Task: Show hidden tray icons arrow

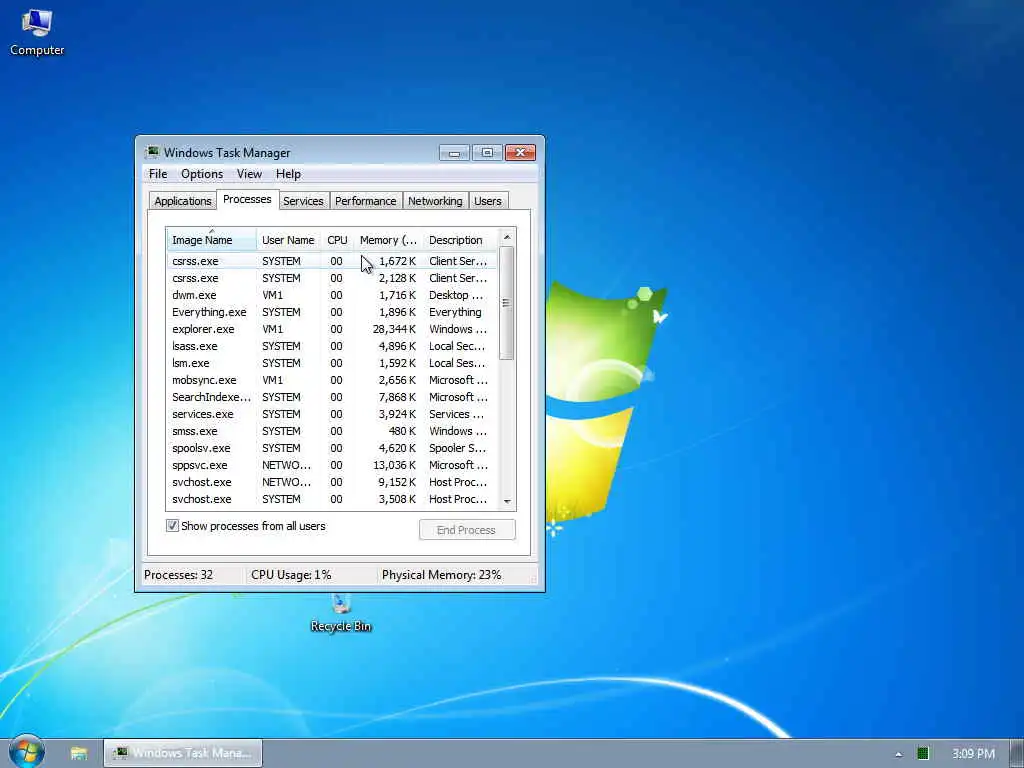Action: [x=899, y=754]
